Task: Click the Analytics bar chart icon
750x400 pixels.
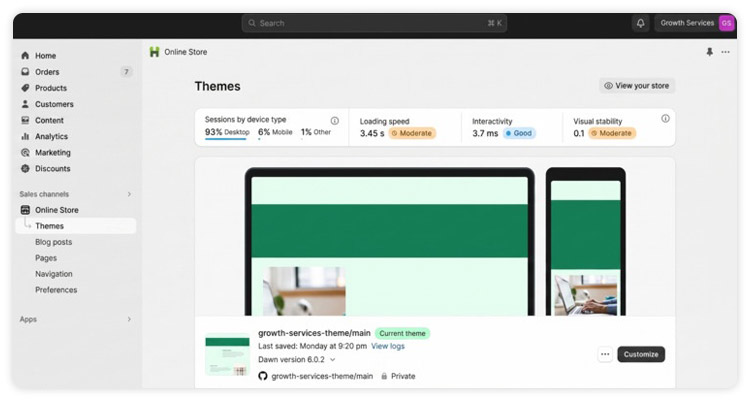Action: [25, 136]
